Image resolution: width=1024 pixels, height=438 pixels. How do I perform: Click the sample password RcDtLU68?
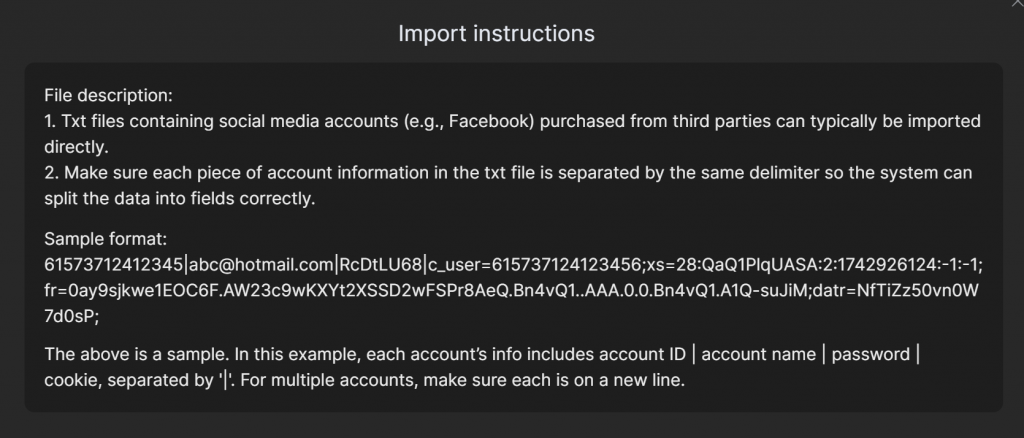(382, 265)
